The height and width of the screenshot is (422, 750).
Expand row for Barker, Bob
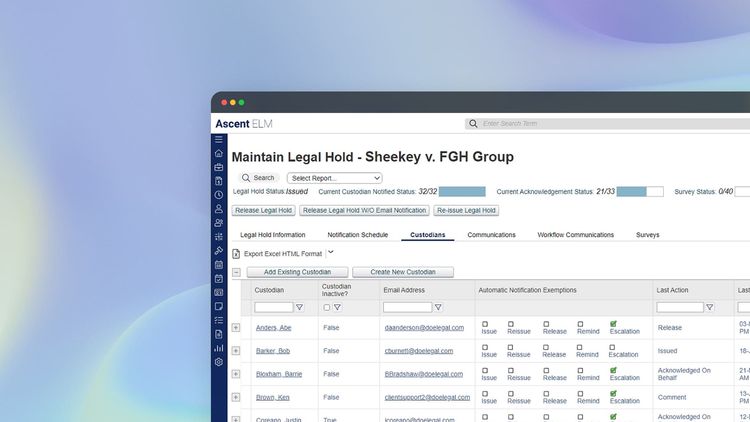coord(236,351)
